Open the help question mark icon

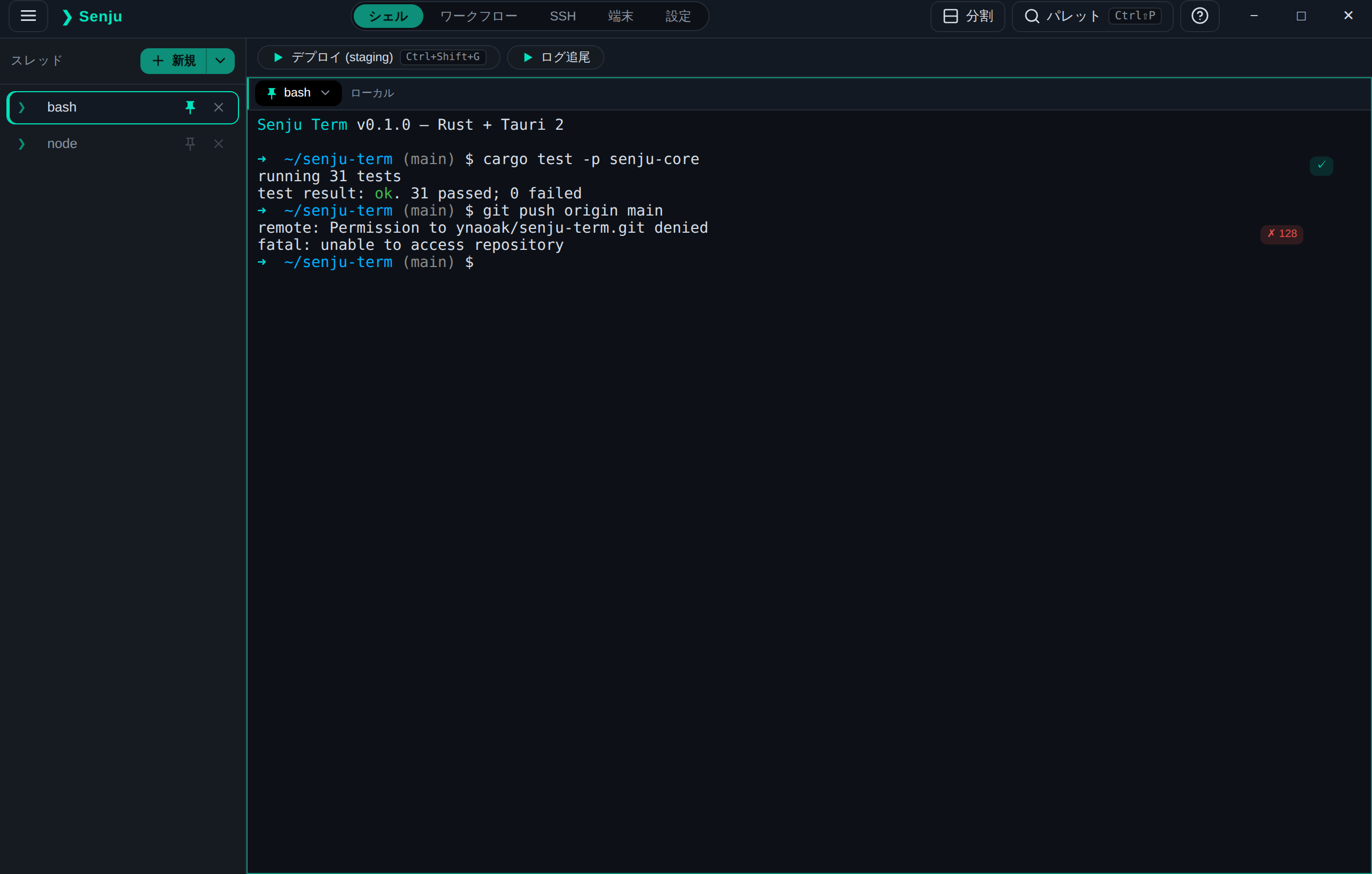[x=1199, y=16]
